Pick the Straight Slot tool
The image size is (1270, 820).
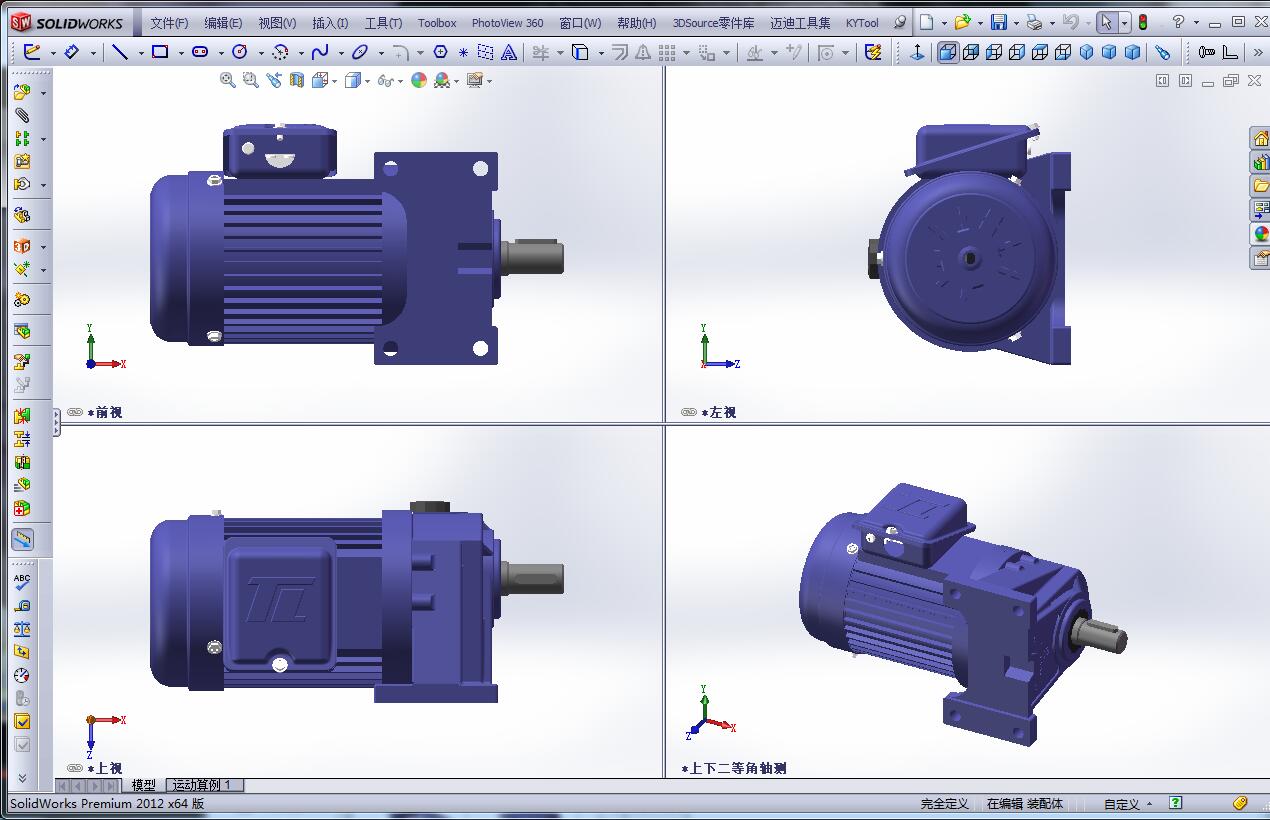(x=200, y=52)
